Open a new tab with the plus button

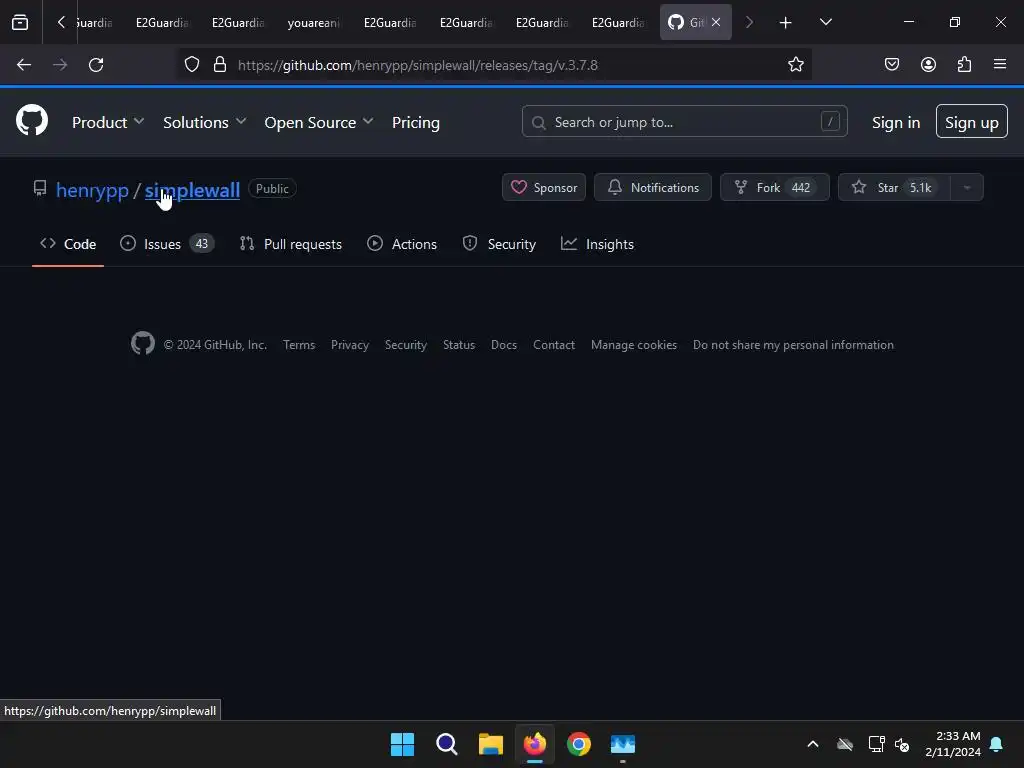(x=786, y=23)
